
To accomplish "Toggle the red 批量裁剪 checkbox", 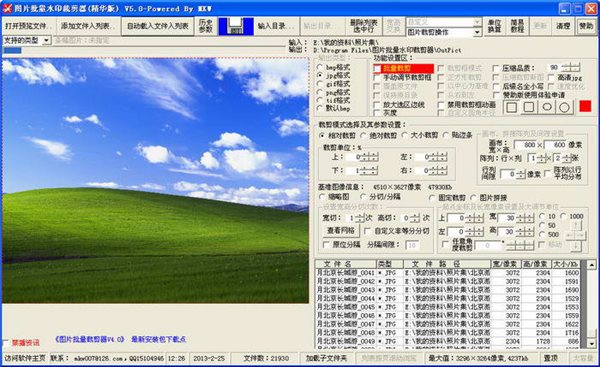I will click(x=377, y=69).
